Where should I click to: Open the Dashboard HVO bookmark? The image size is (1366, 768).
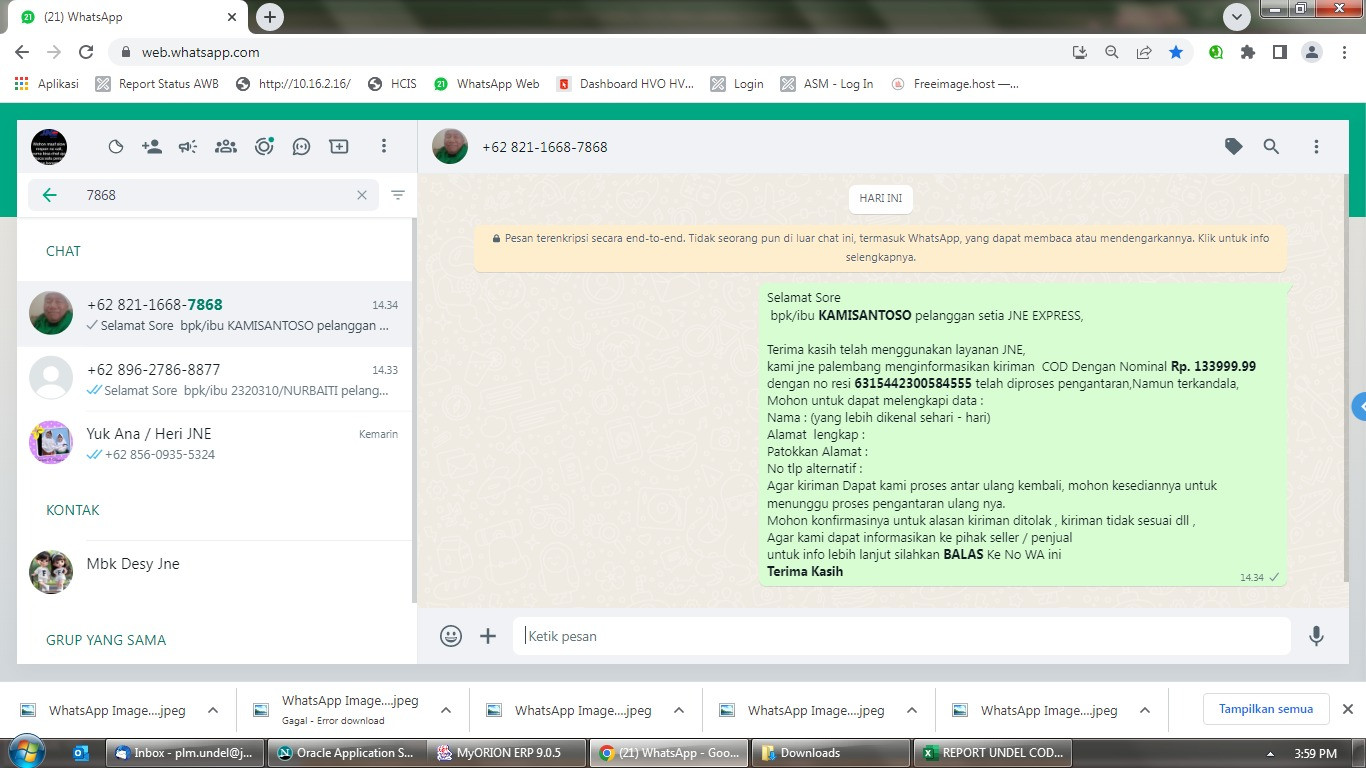625,84
